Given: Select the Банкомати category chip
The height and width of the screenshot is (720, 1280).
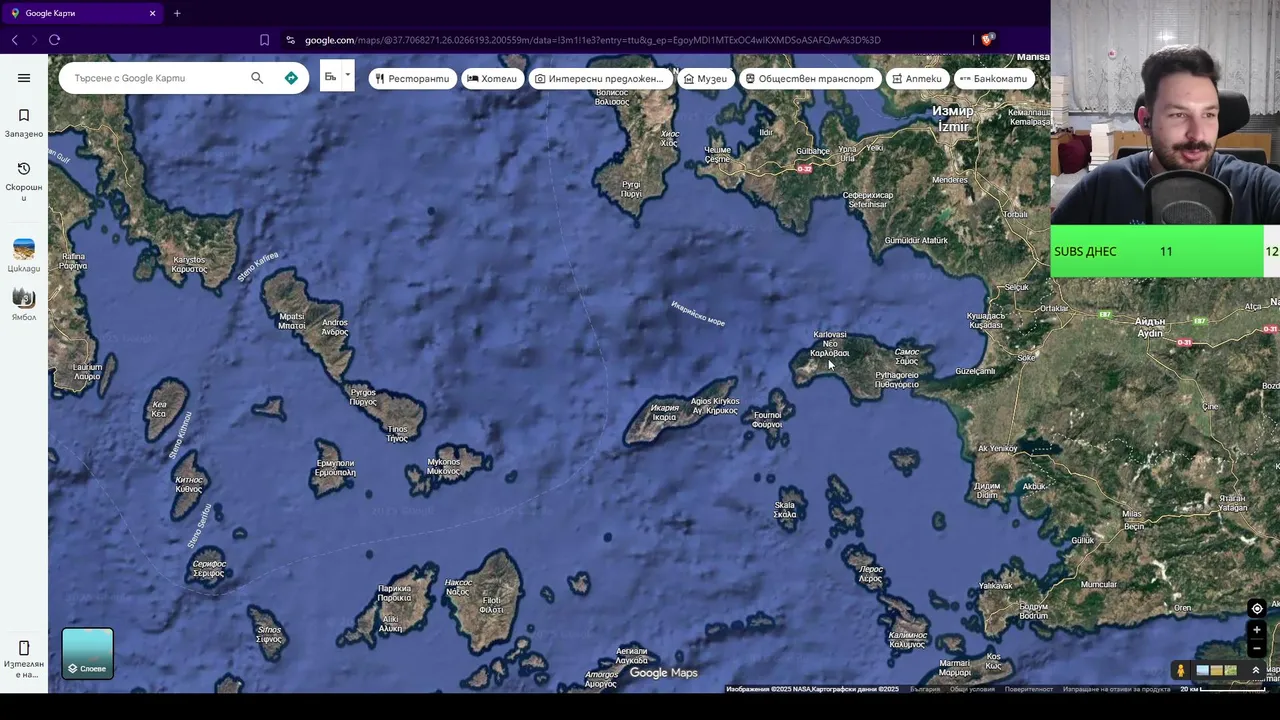Looking at the screenshot, I should pyautogui.click(x=994, y=78).
